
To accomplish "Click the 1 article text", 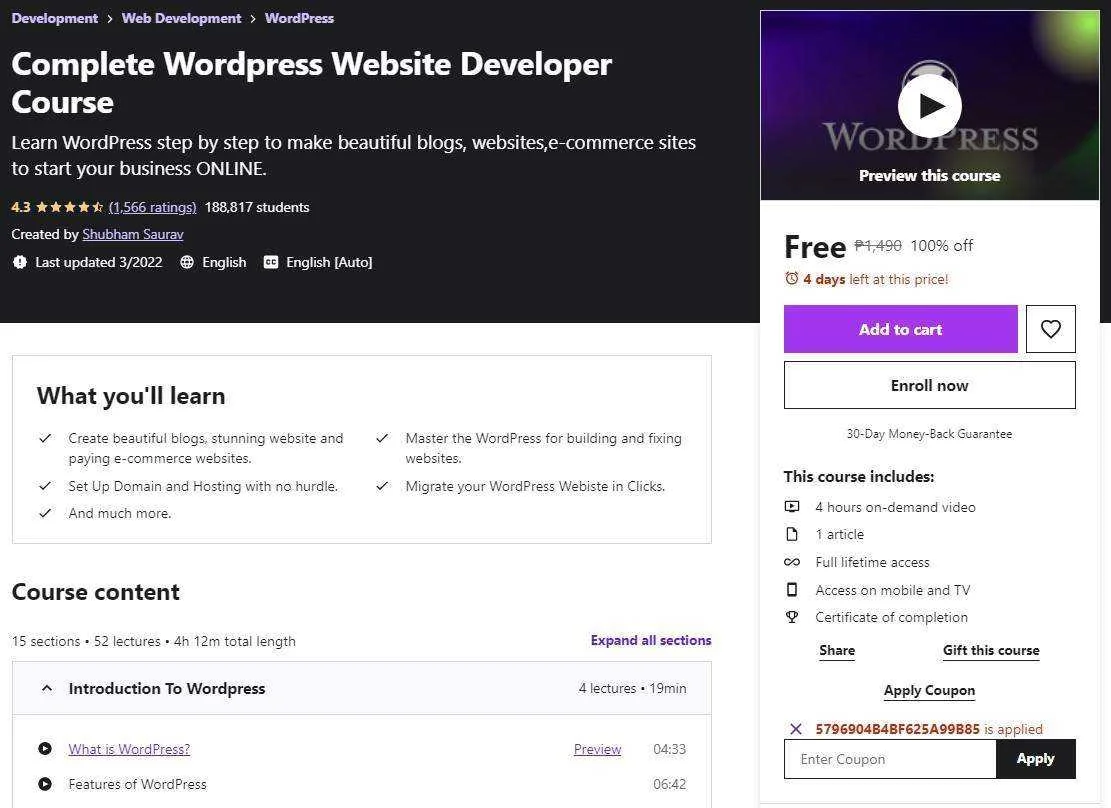I will [x=839, y=534].
